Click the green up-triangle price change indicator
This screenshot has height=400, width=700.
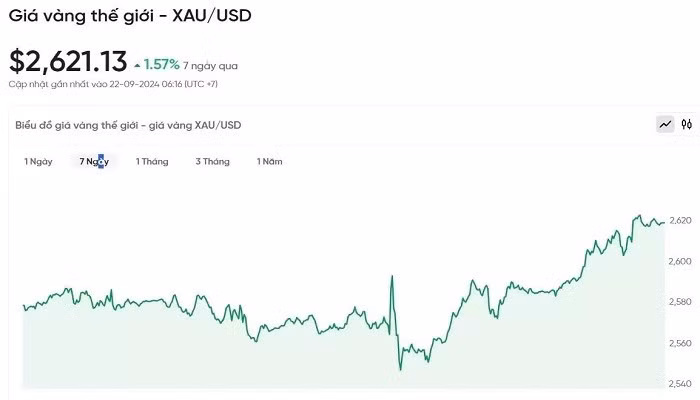137,66
